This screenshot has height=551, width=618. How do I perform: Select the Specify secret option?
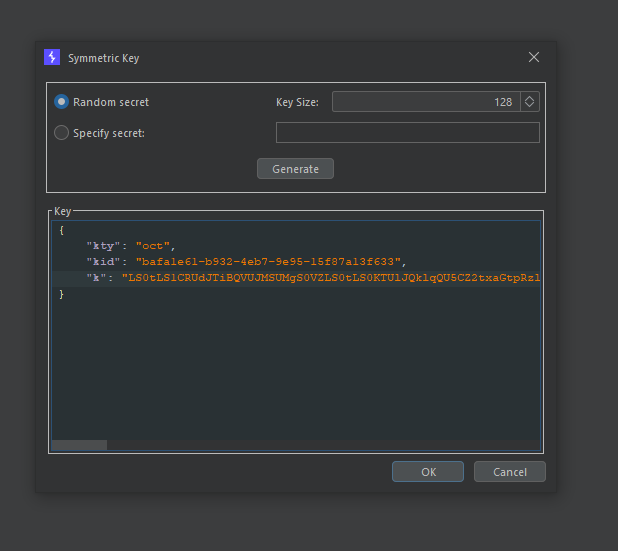coord(62,133)
